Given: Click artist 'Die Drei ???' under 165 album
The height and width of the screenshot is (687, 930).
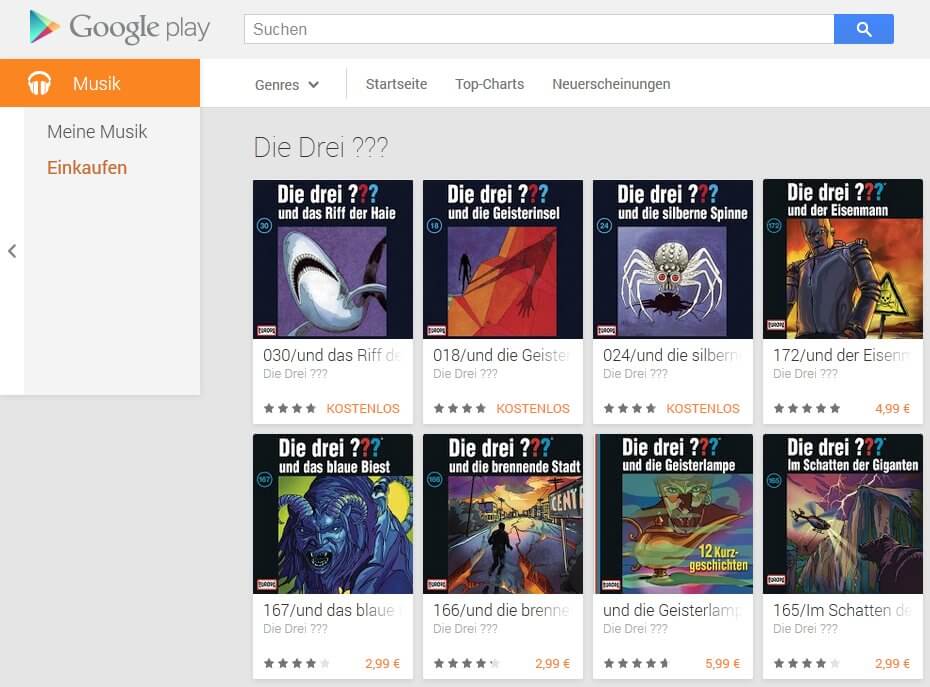Looking at the screenshot, I should point(805,629).
